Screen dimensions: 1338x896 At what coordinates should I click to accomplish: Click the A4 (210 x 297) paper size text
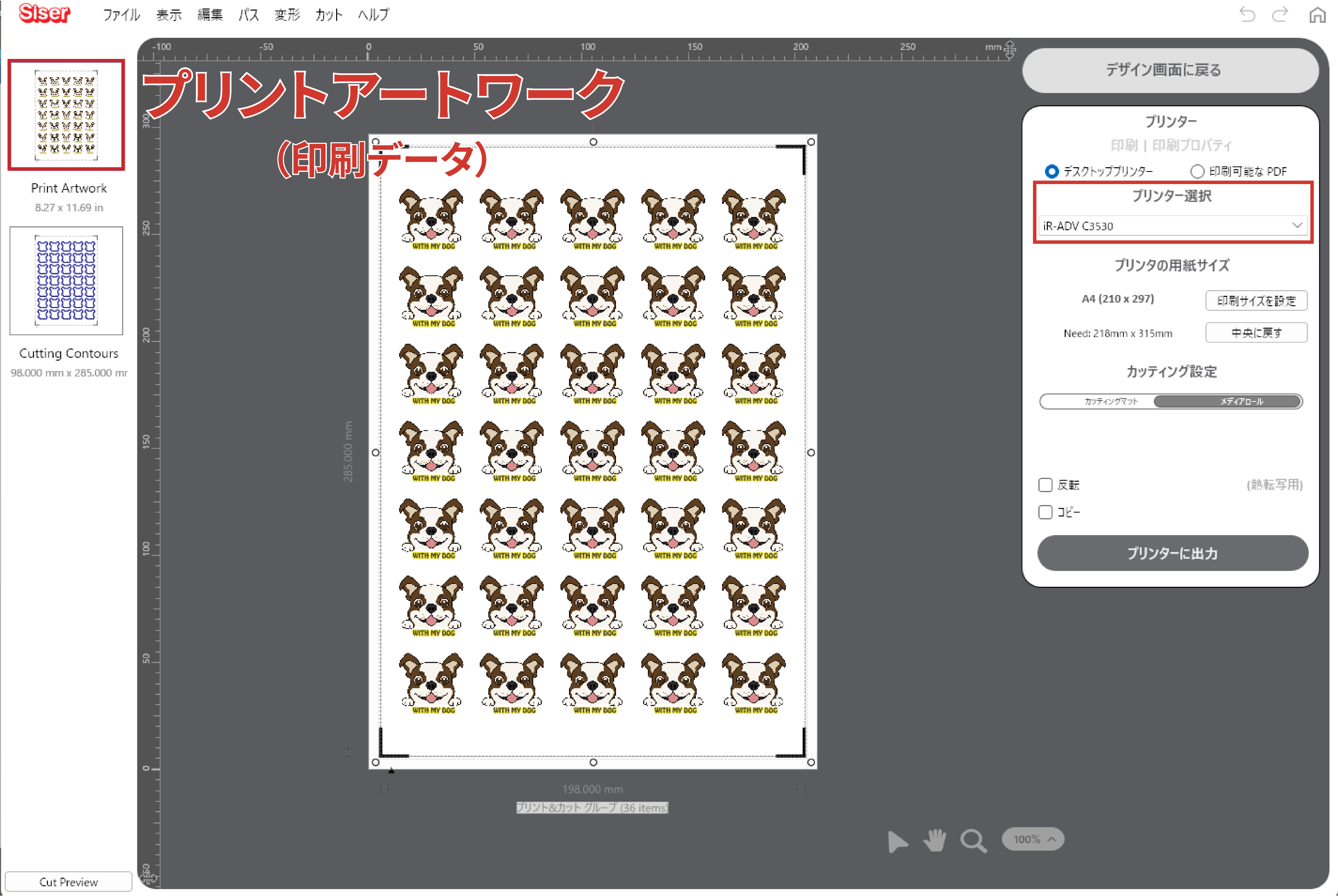click(1117, 299)
